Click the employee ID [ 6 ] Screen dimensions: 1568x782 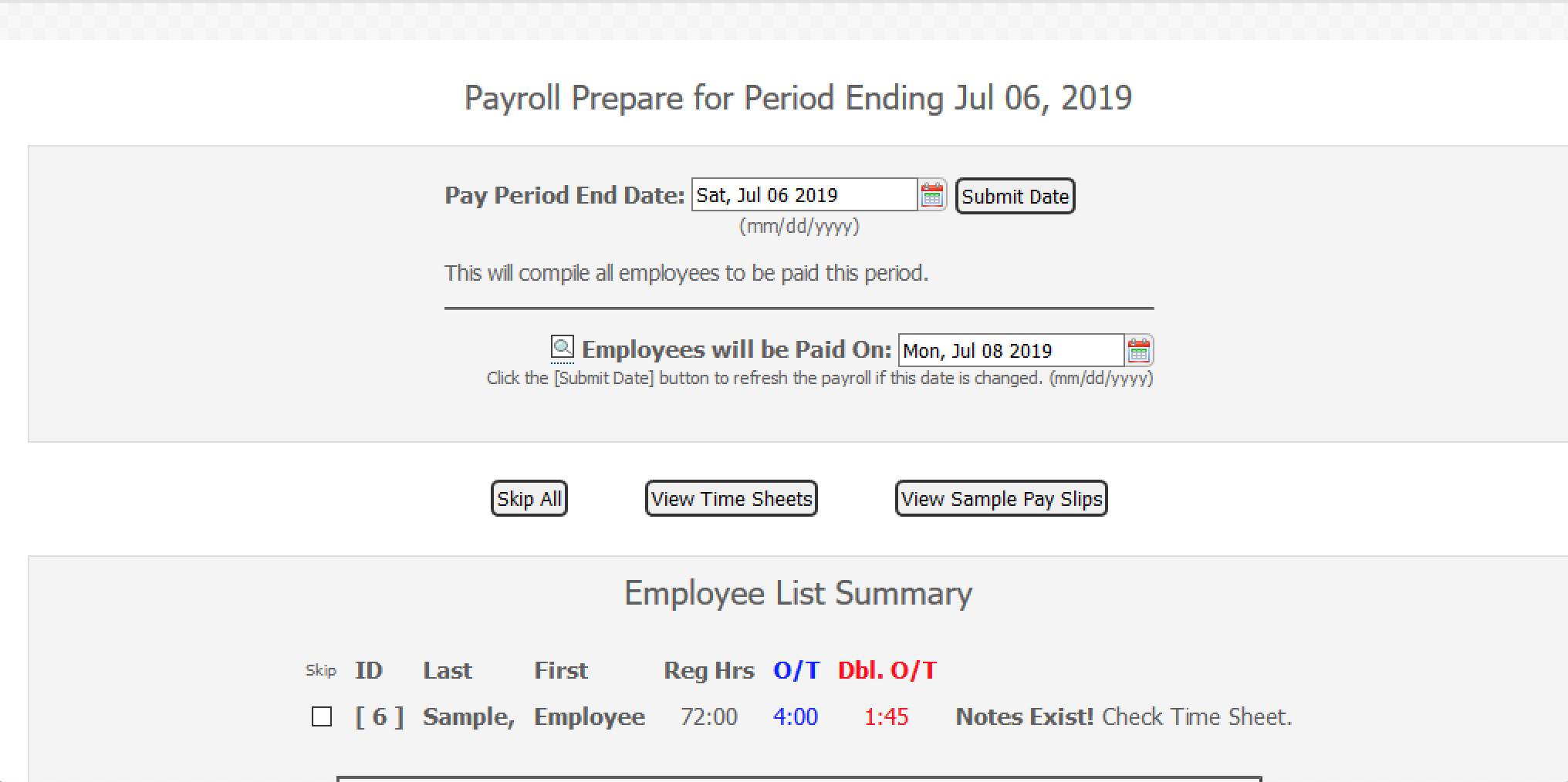[x=380, y=716]
